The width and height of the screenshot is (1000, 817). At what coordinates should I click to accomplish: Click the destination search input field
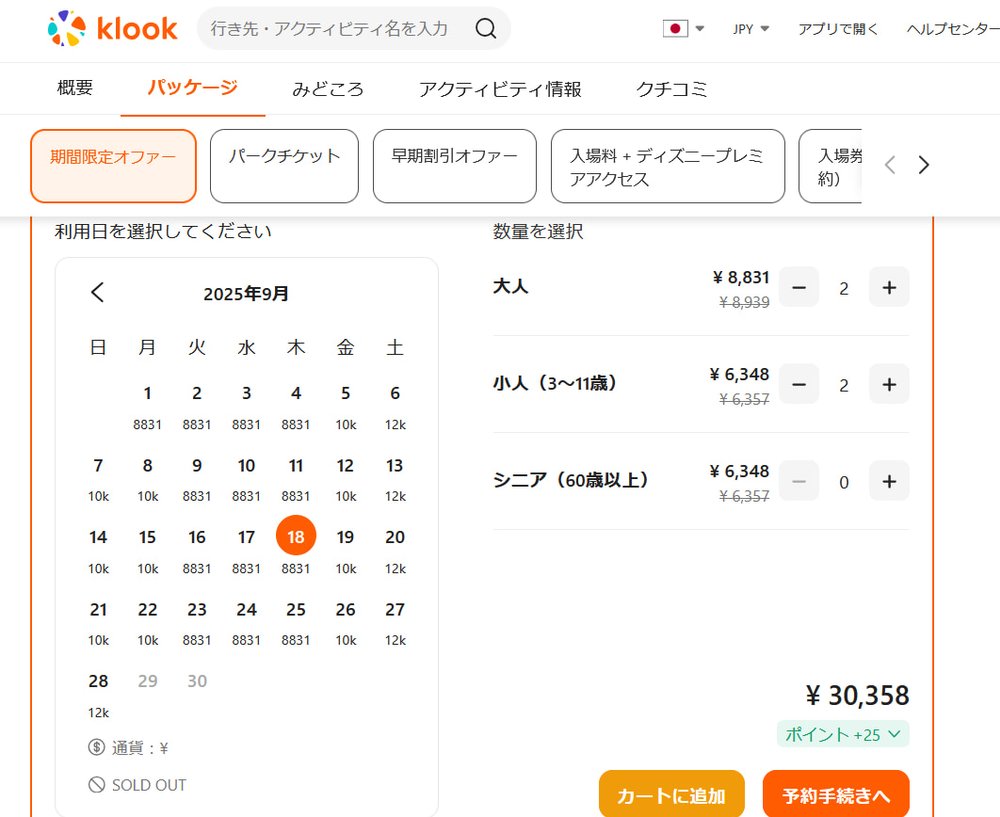click(330, 30)
